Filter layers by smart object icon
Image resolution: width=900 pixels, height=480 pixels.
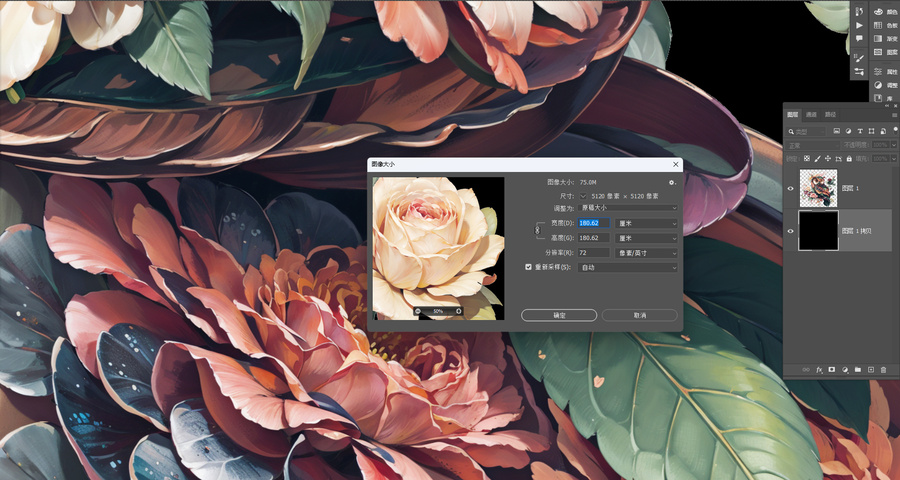[883, 131]
